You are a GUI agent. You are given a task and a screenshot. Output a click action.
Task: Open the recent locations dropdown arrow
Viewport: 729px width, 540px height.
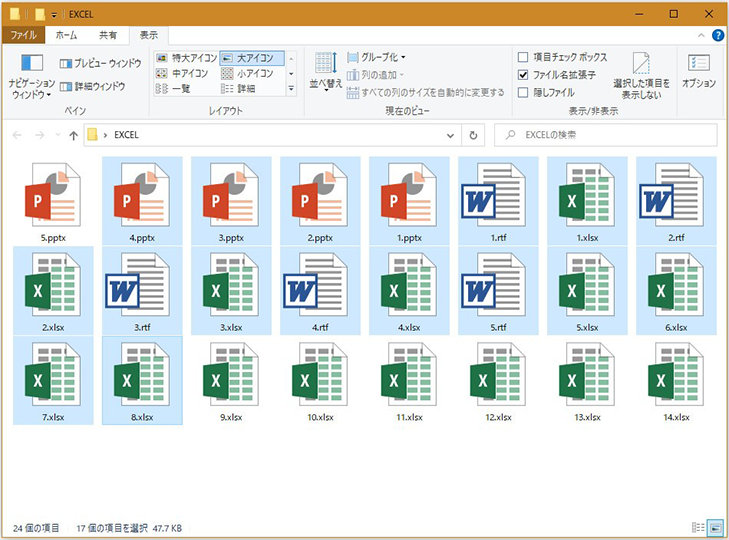coord(58,135)
